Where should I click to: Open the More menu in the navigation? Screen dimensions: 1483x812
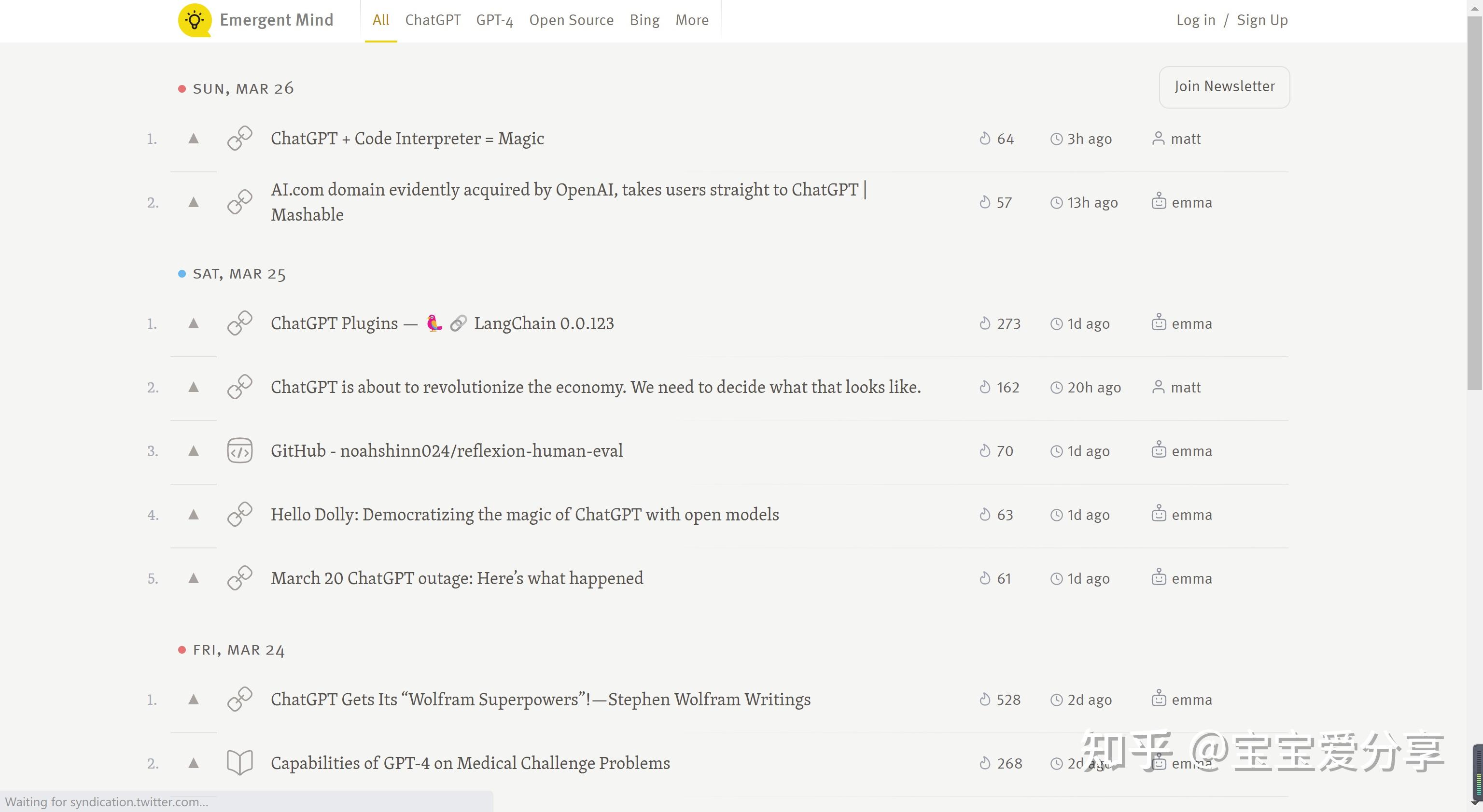[x=691, y=20]
